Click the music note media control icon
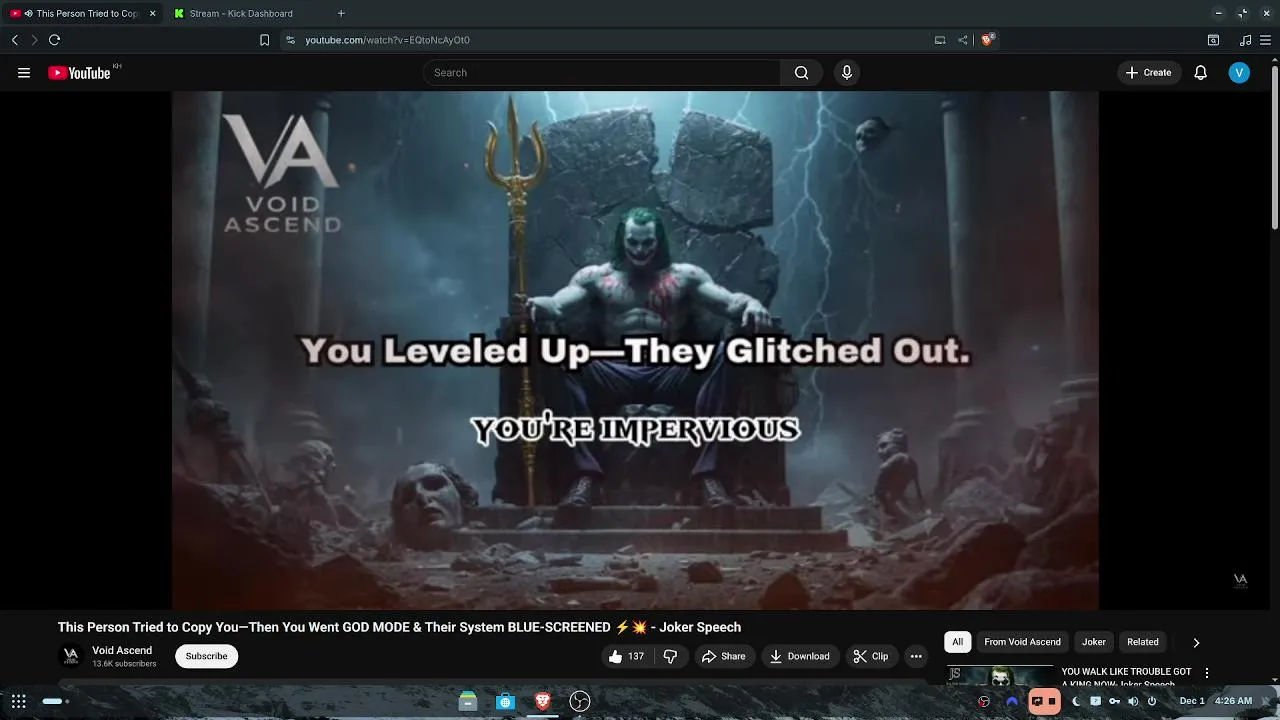Image resolution: width=1280 pixels, height=720 pixels. (x=1245, y=40)
